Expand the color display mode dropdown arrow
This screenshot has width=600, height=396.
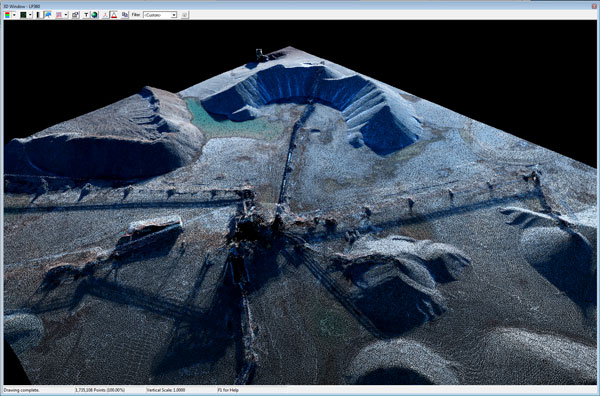14,15
